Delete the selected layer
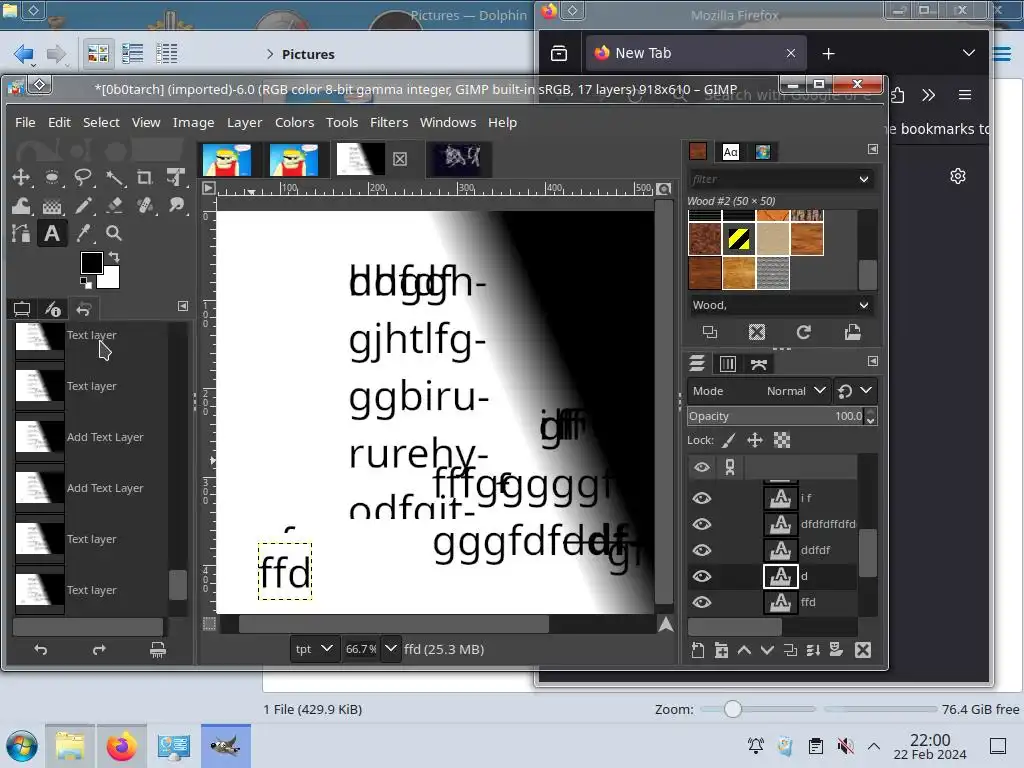 click(x=863, y=650)
